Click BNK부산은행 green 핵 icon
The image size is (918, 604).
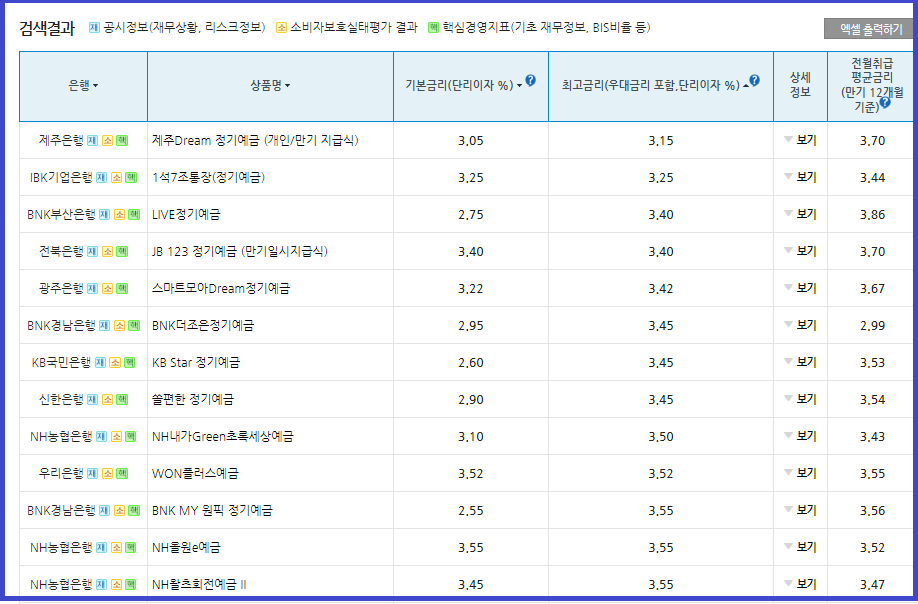pyautogui.click(x=134, y=214)
